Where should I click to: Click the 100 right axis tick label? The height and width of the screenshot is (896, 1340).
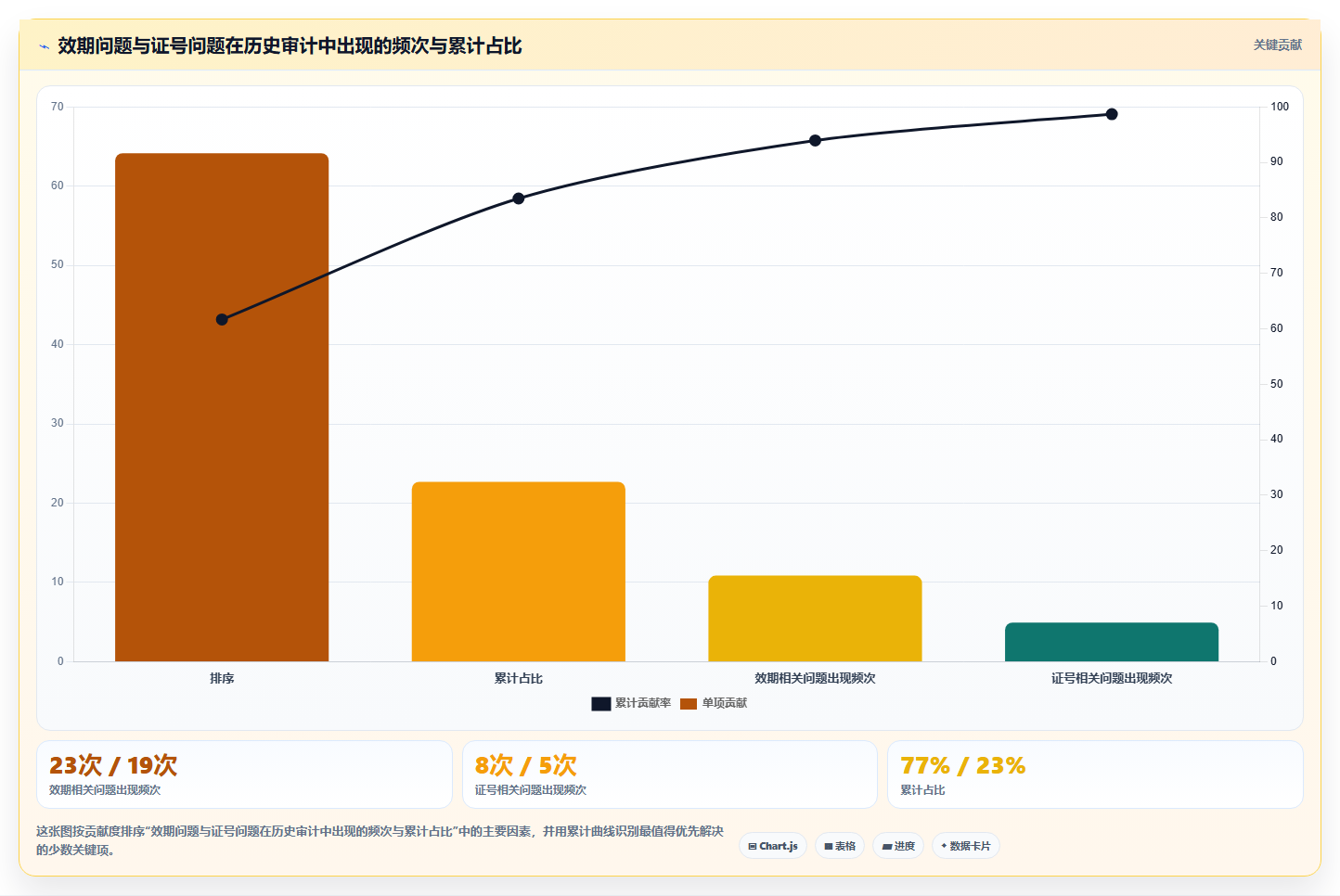click(x=1280, y=107)
